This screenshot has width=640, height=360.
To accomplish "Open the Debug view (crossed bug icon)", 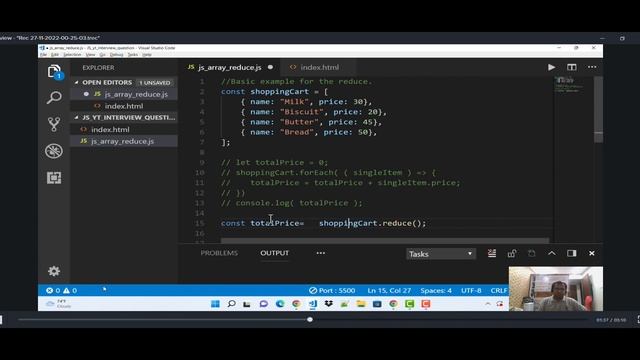I will (x=54, y=151).
